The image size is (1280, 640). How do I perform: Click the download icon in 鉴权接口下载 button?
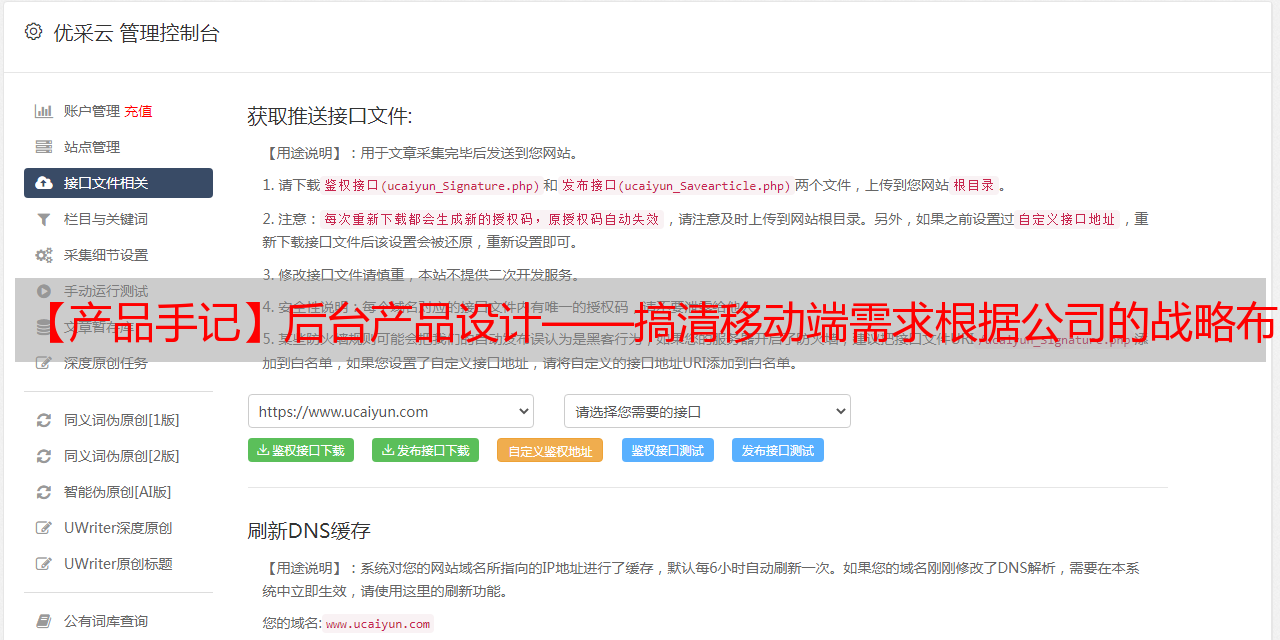tap(263, 450)
